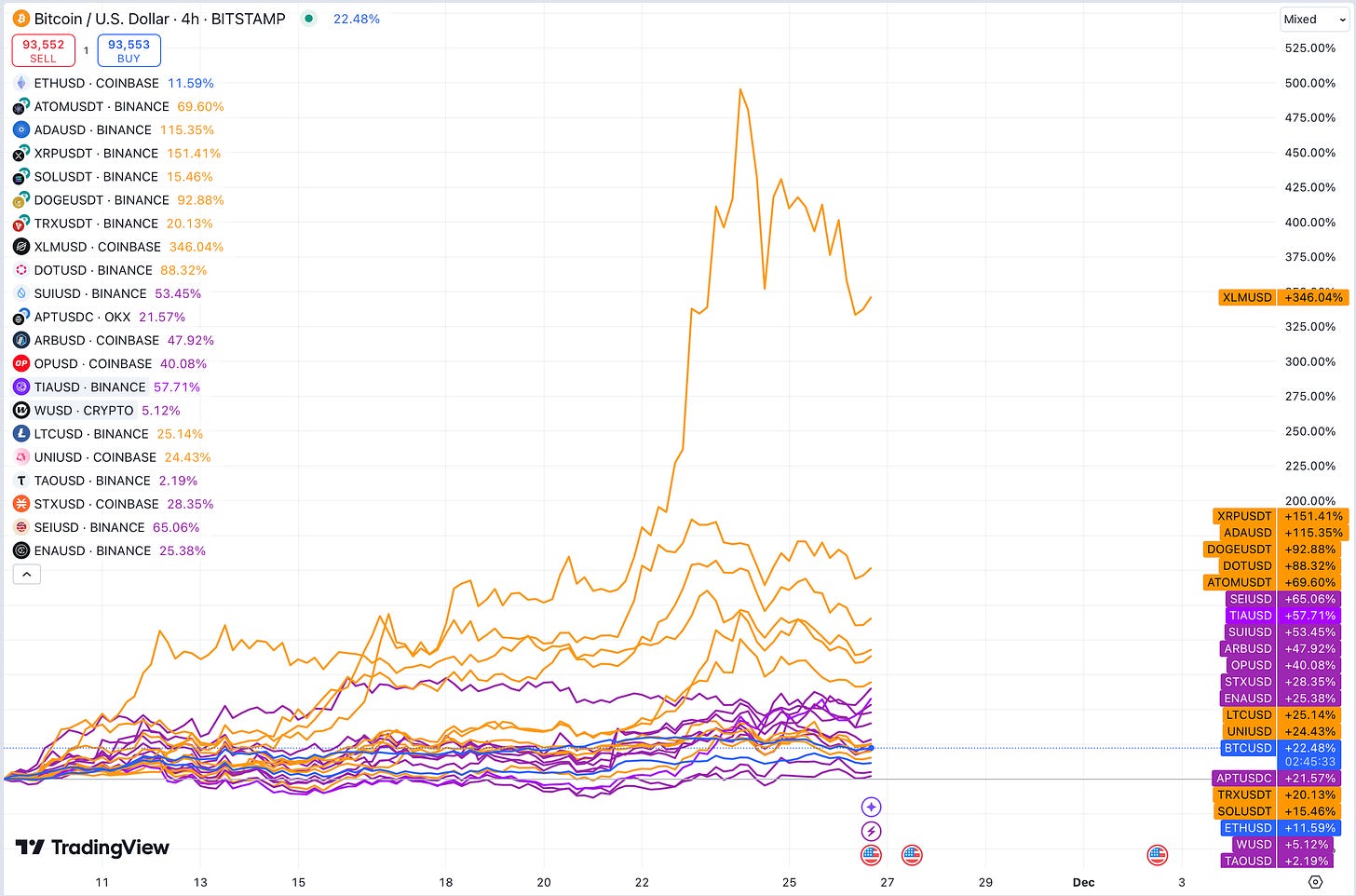This screenshot has width=1356, height=896.
Task: Click the 250.00% price scale value
Action: 1309,431
